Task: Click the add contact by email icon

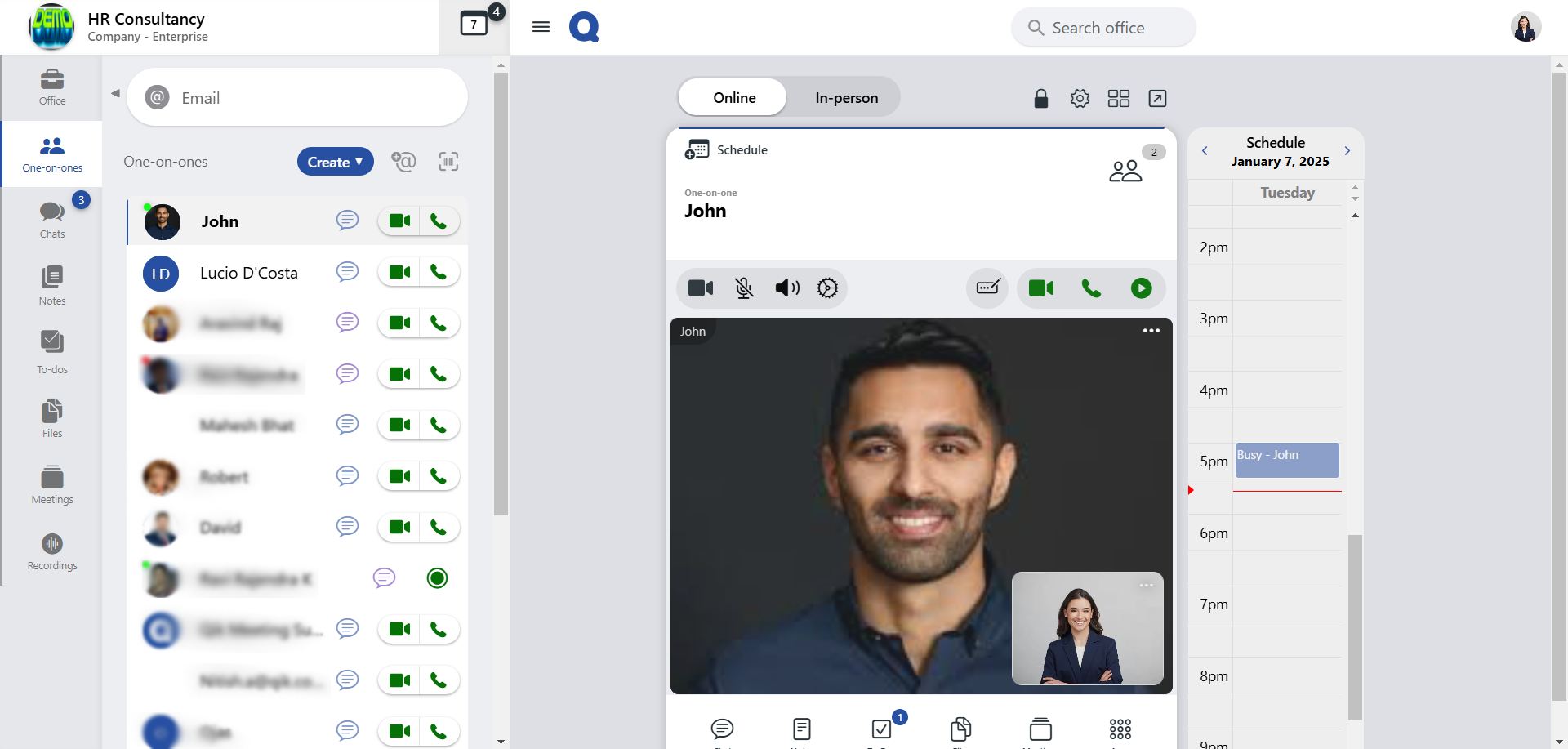Action: point(403,162)
